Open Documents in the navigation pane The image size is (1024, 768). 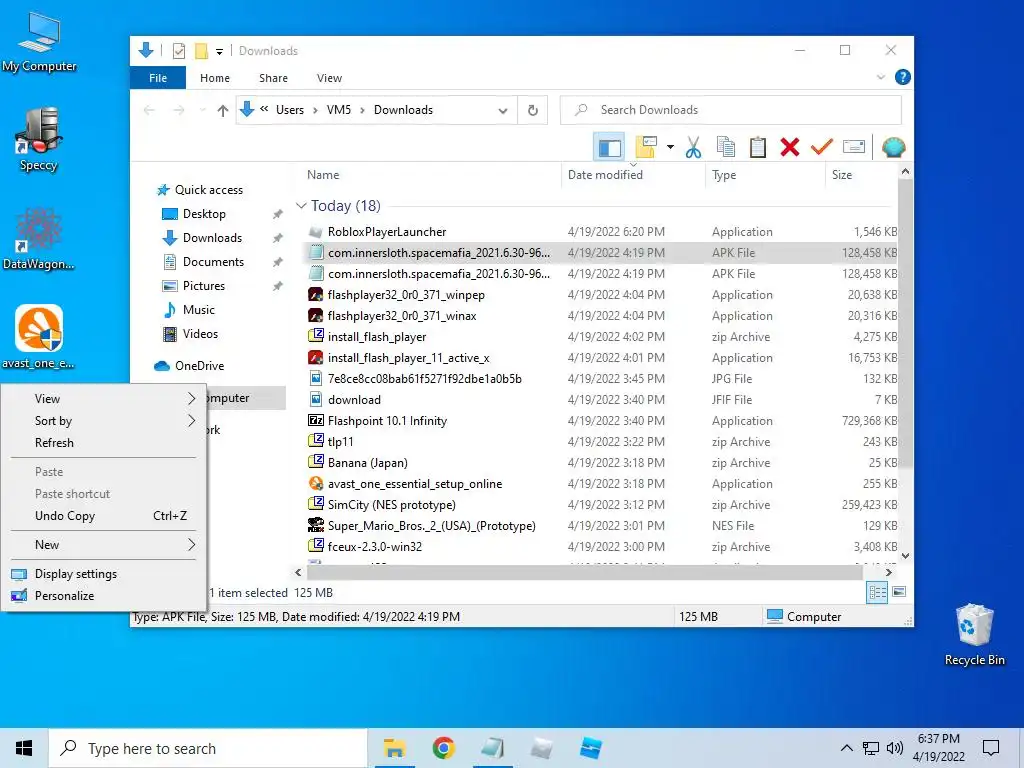click(x=213, y=262)
